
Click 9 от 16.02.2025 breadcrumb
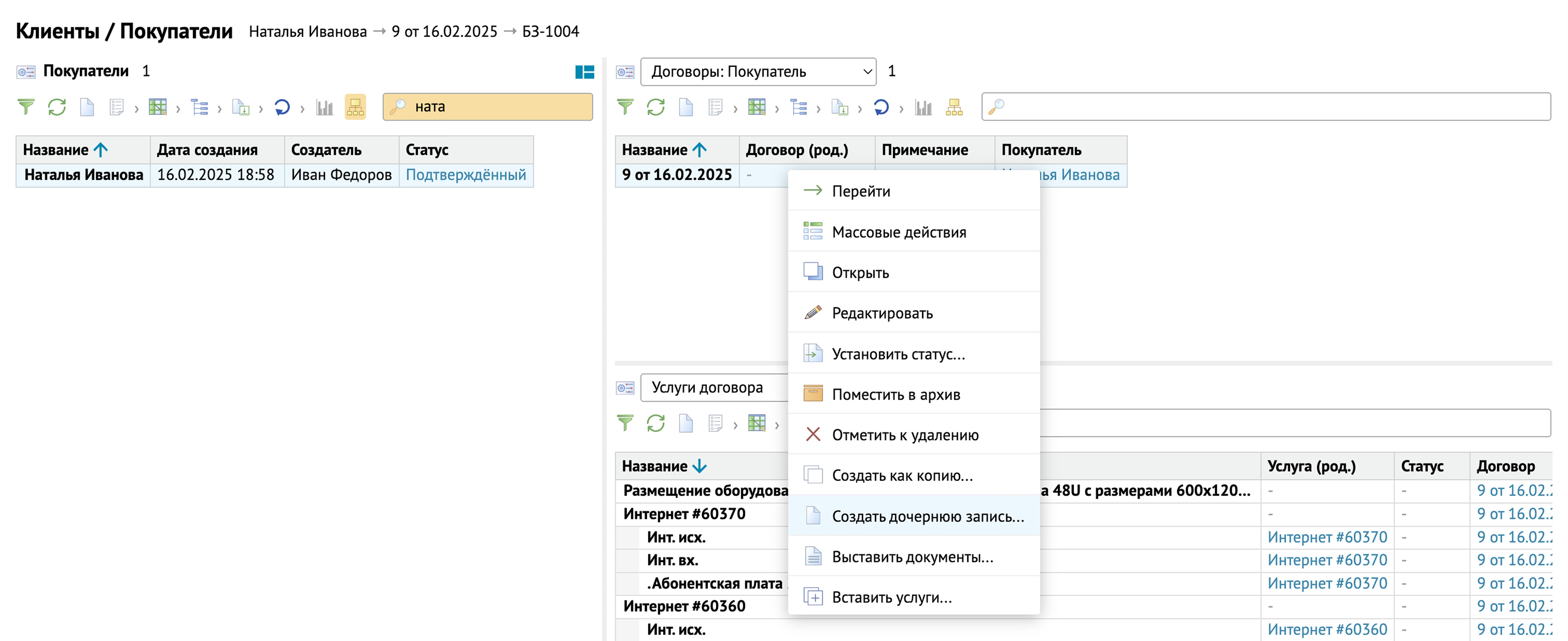pos(444,32)
